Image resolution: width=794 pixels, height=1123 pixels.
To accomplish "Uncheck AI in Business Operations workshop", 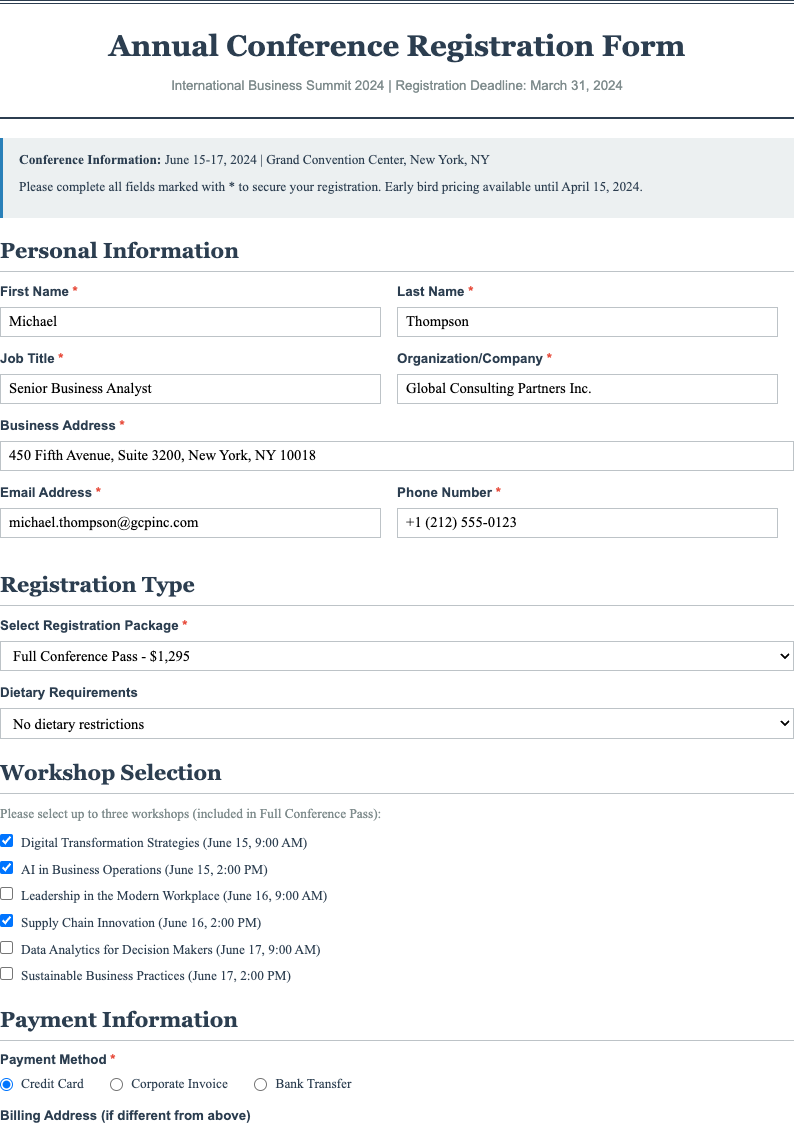I will [7, 867].
